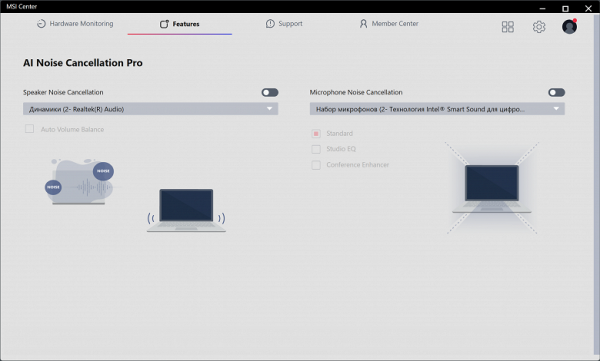Expand the microphone device dropdown arrow
This screenshot has width=600, height=361.
point(556,109)
